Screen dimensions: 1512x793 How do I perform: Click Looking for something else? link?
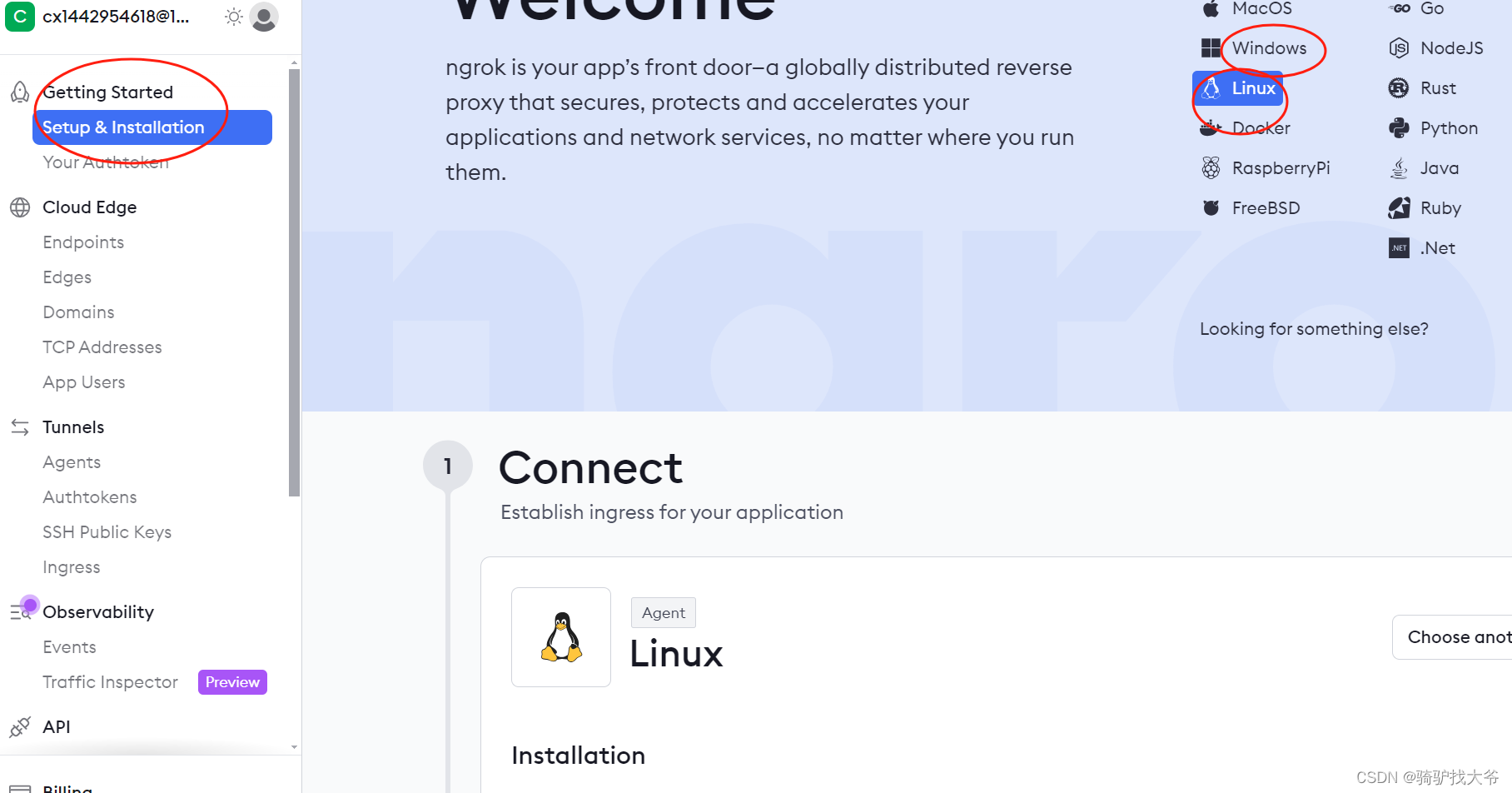[1314, 329]
